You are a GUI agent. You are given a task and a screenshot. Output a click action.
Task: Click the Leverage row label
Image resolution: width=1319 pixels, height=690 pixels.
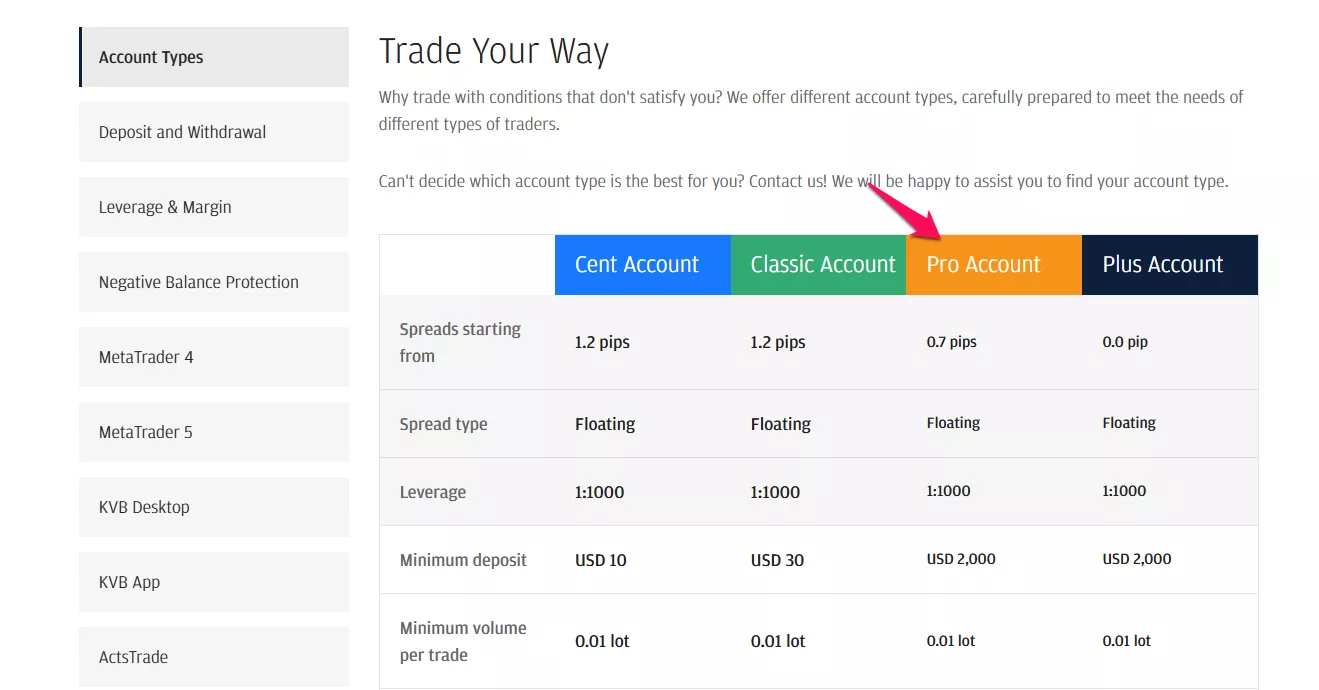click(x=433, y=492)
